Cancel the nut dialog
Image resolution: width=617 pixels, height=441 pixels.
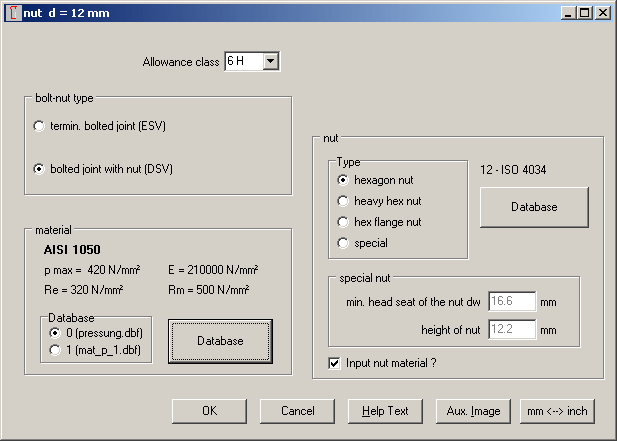tap(297, 411)
